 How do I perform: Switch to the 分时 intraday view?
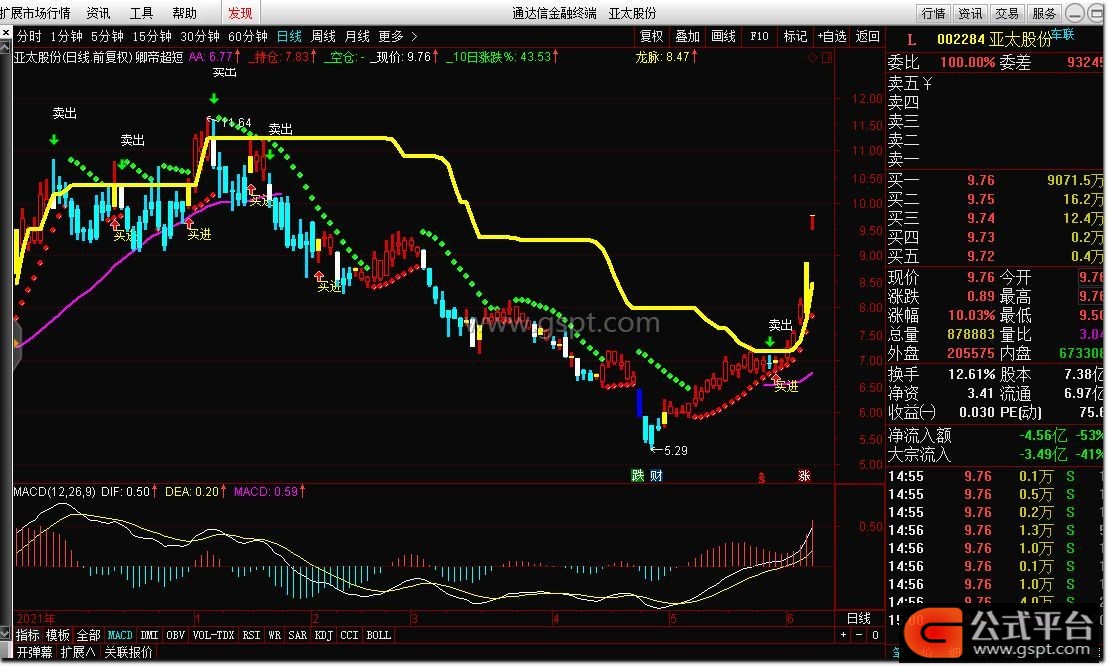29,36
